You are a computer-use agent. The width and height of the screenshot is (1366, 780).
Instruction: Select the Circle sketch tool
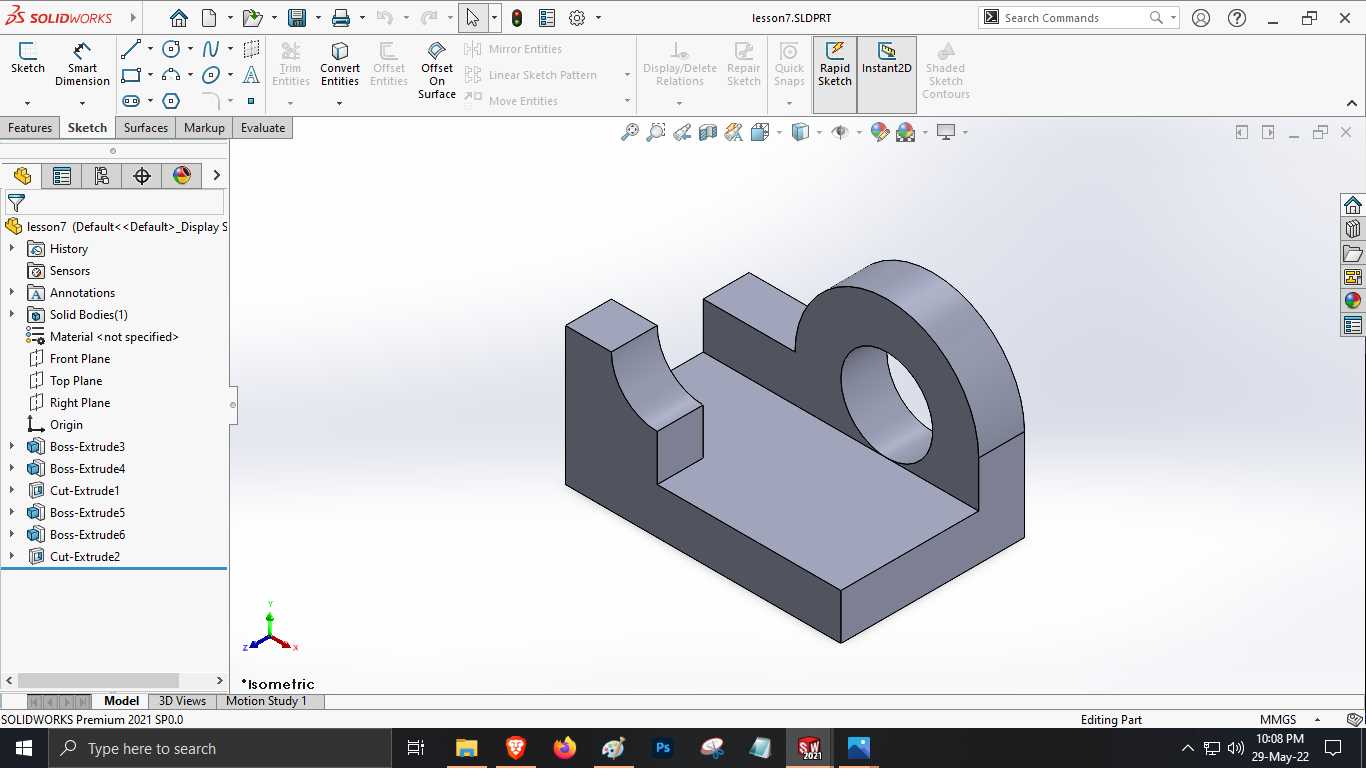pyautogui.click(x=171, y=49)
